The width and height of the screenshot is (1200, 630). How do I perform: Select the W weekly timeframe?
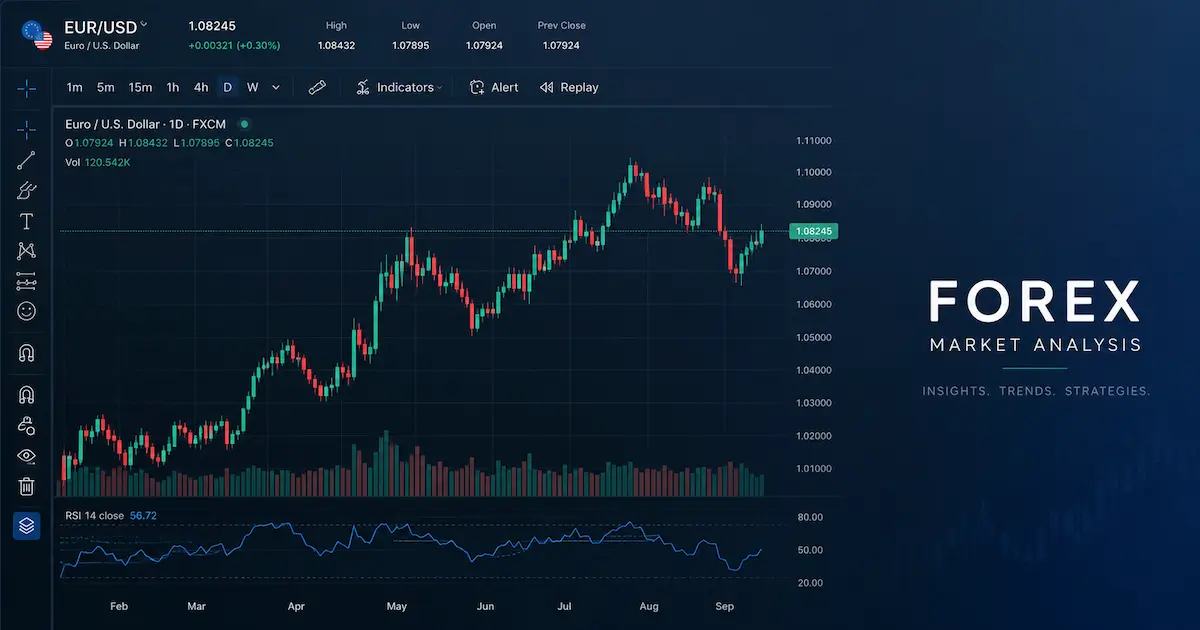pyautogui.click(x=253, y=88)
